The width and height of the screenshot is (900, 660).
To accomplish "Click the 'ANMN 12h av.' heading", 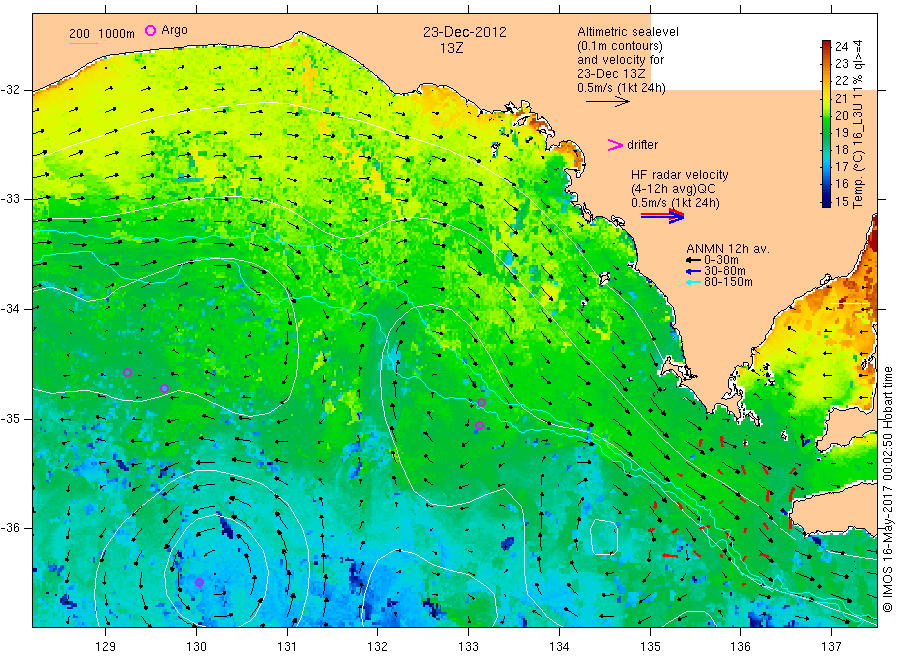I will tap(728, 249).
